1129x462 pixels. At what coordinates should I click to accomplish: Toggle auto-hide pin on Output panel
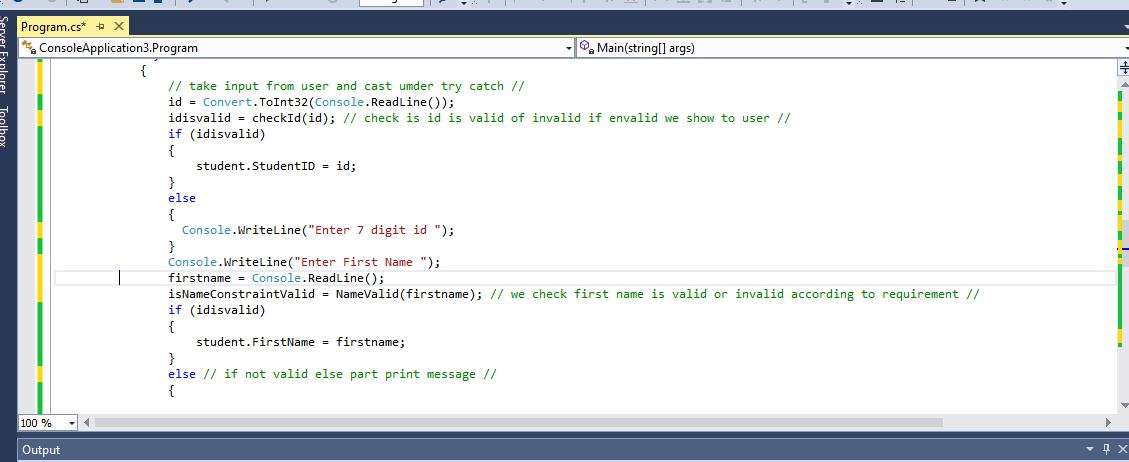1106,450
